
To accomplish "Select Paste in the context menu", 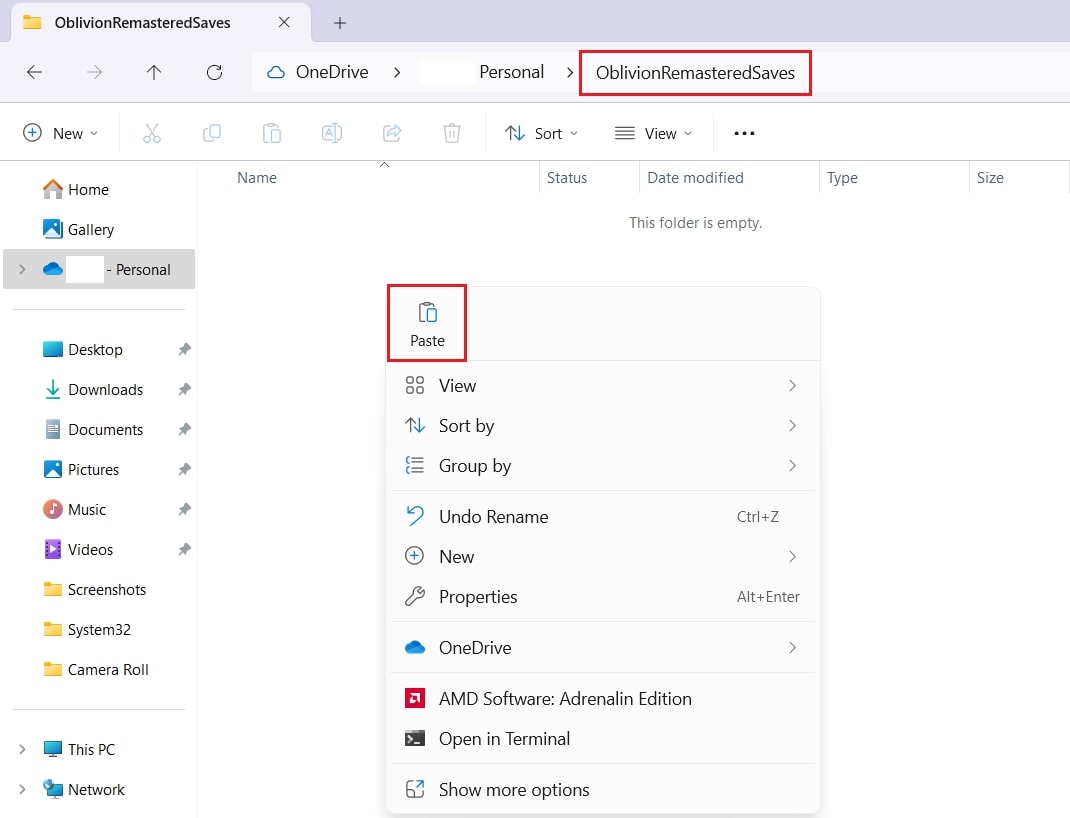I will click(x=427, y=323).
